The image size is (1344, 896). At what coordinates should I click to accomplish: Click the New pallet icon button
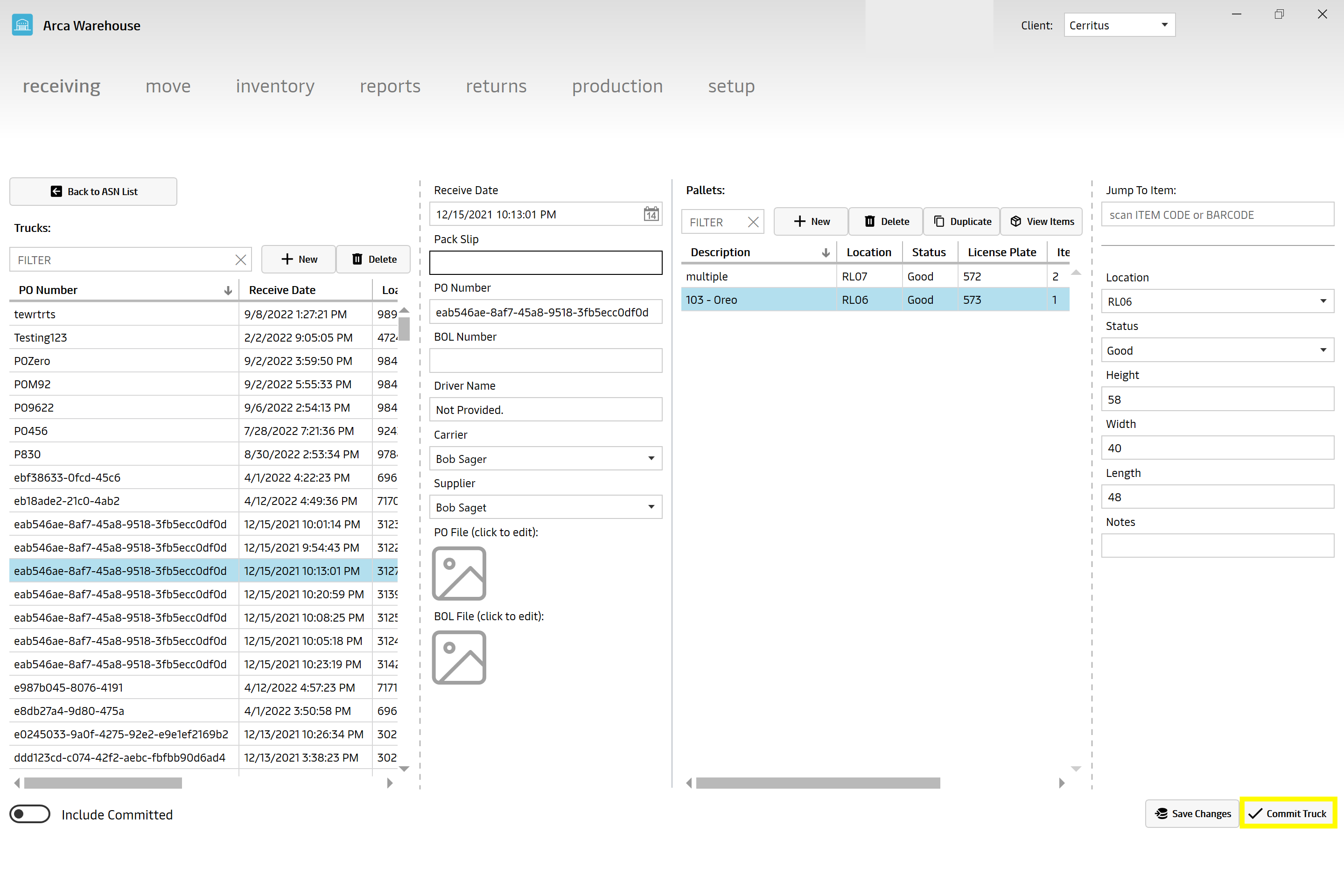point(810,221)
